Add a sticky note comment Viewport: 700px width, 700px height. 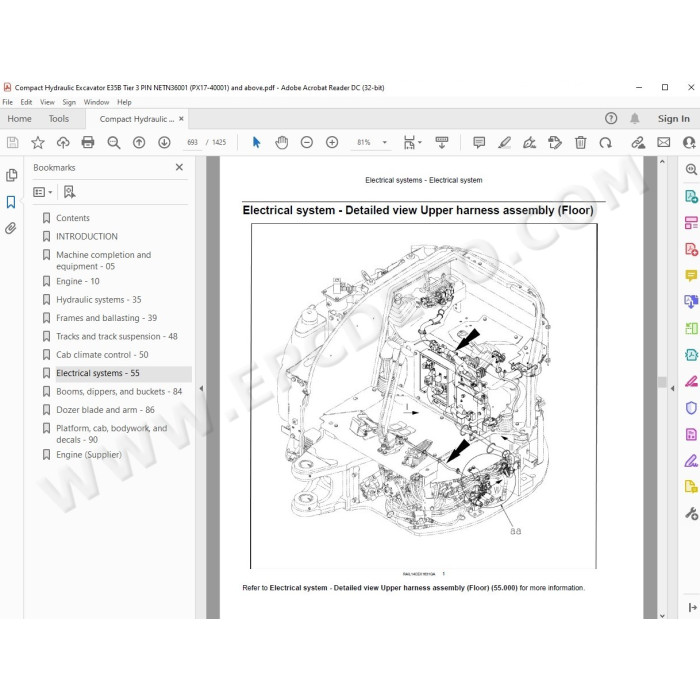tap(479, 142)
